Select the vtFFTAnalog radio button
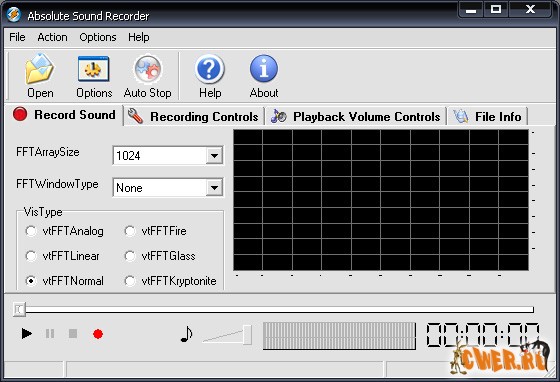The height and width of the screenshot is (382, 560). tap(31, 231)
